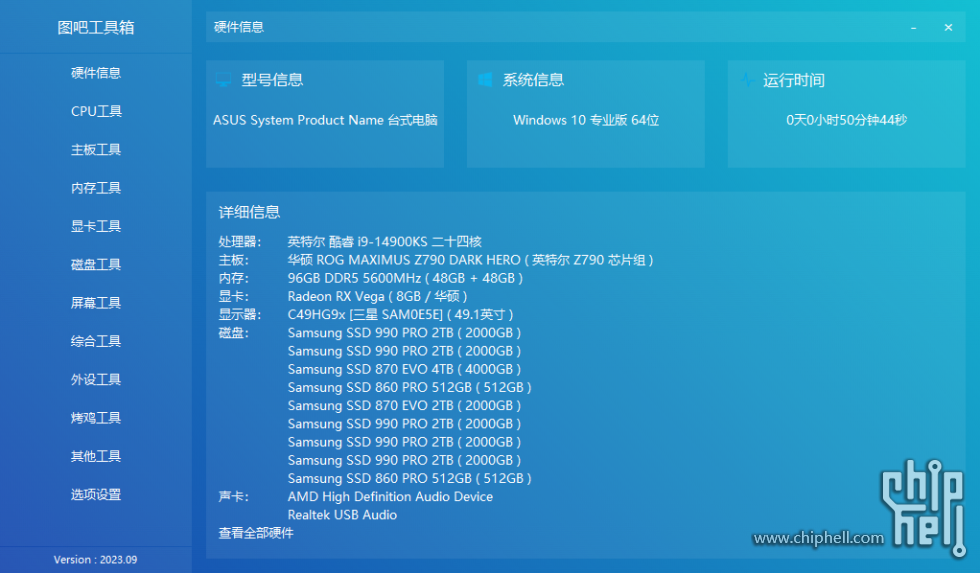Click the 图吧工具箱 title
The height and width of the screenshot is (573, 980).
click(96, 27)
